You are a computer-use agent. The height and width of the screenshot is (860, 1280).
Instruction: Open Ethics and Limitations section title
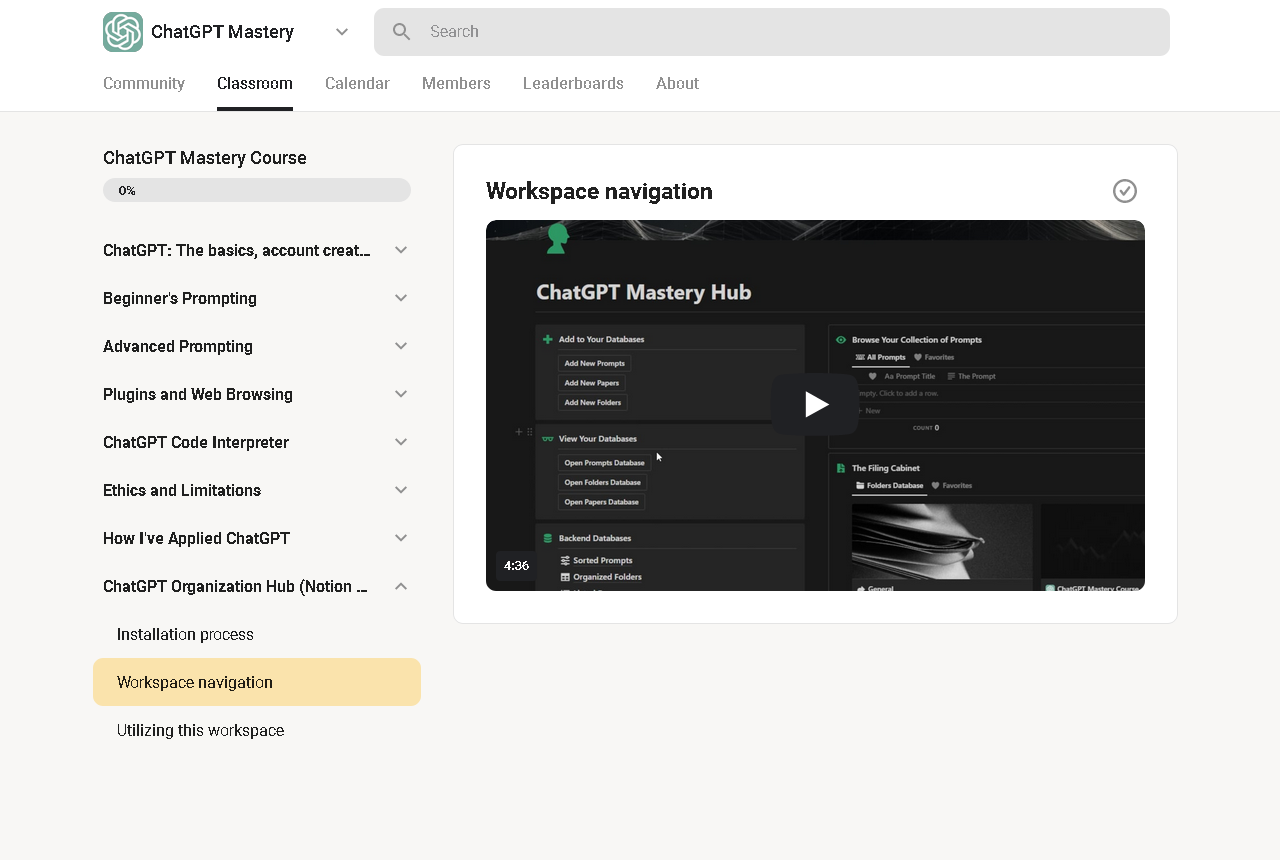(182, 490)
